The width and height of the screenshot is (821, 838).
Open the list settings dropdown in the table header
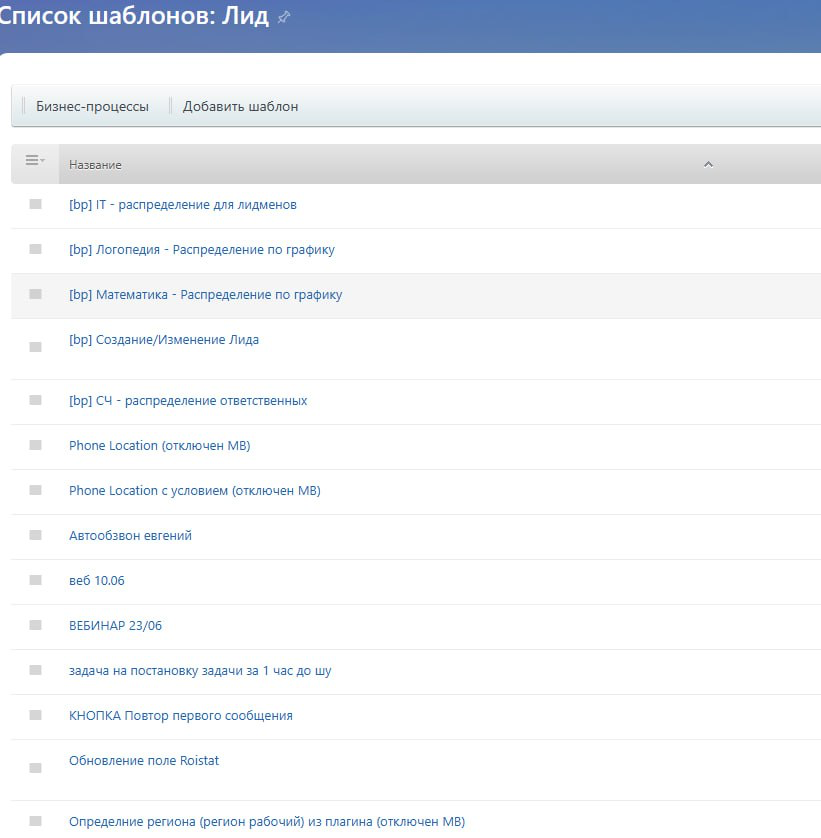(35, 161)
